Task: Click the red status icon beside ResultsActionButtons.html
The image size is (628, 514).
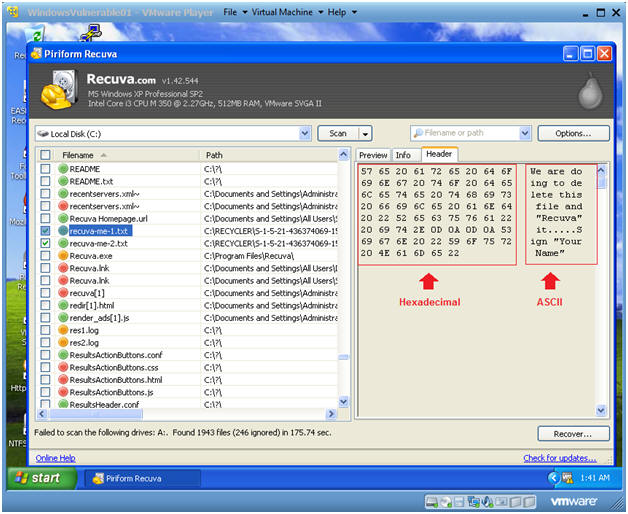Action: pyautogui.click(x=63, y=380)
